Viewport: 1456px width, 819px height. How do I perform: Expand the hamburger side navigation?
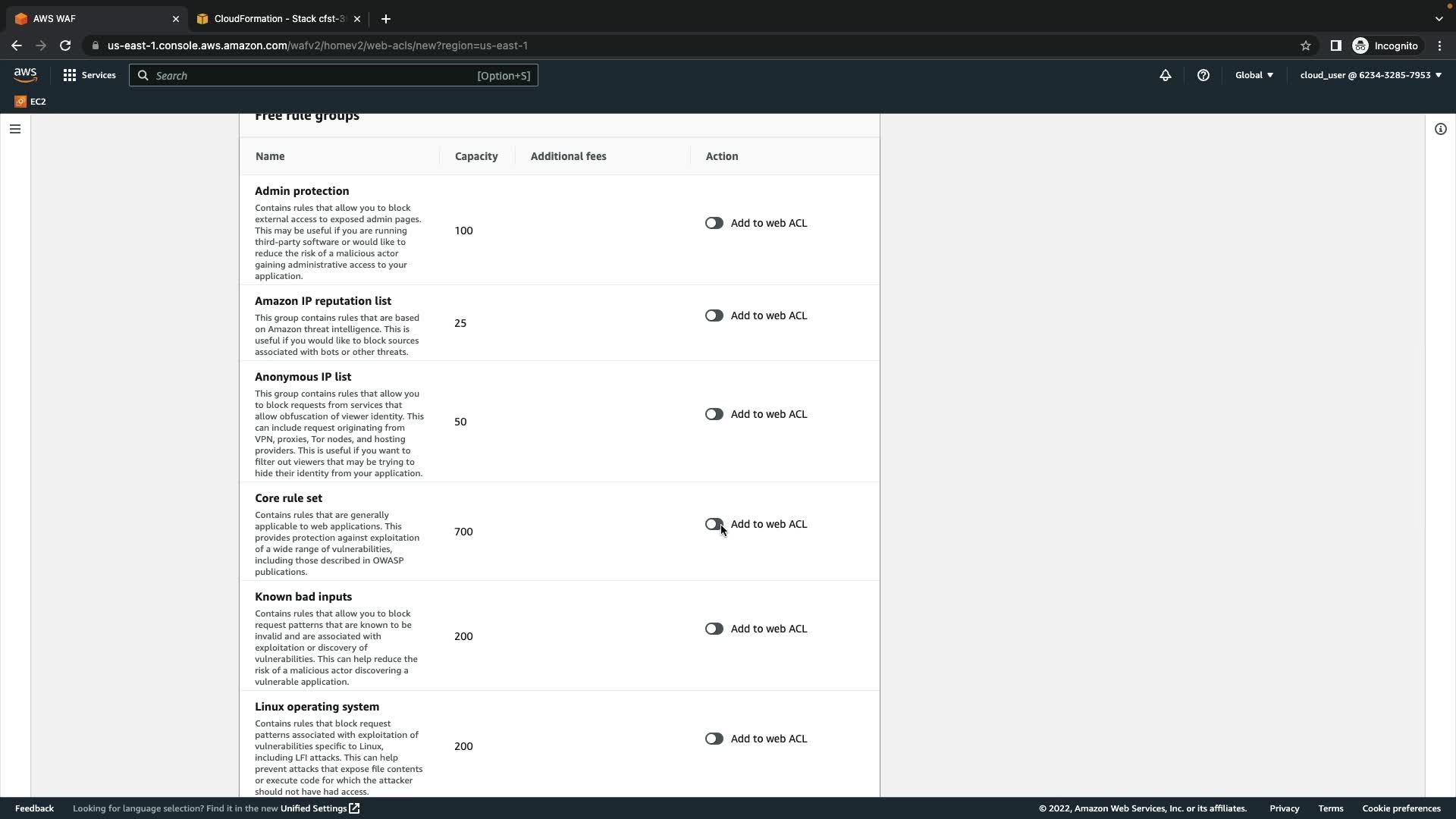(15, 129)
